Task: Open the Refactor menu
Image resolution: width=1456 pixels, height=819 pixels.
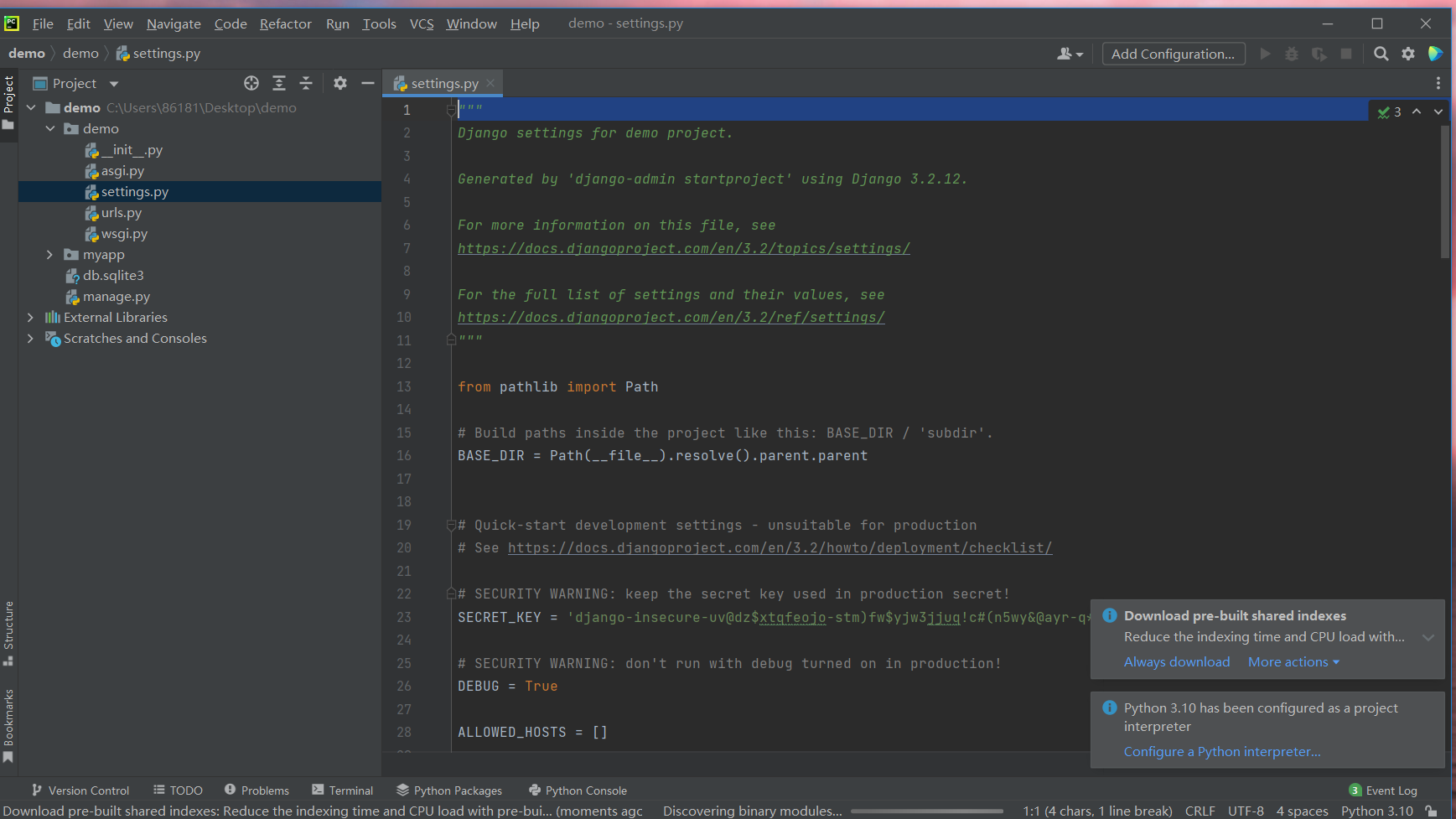Action: (286, 23)
